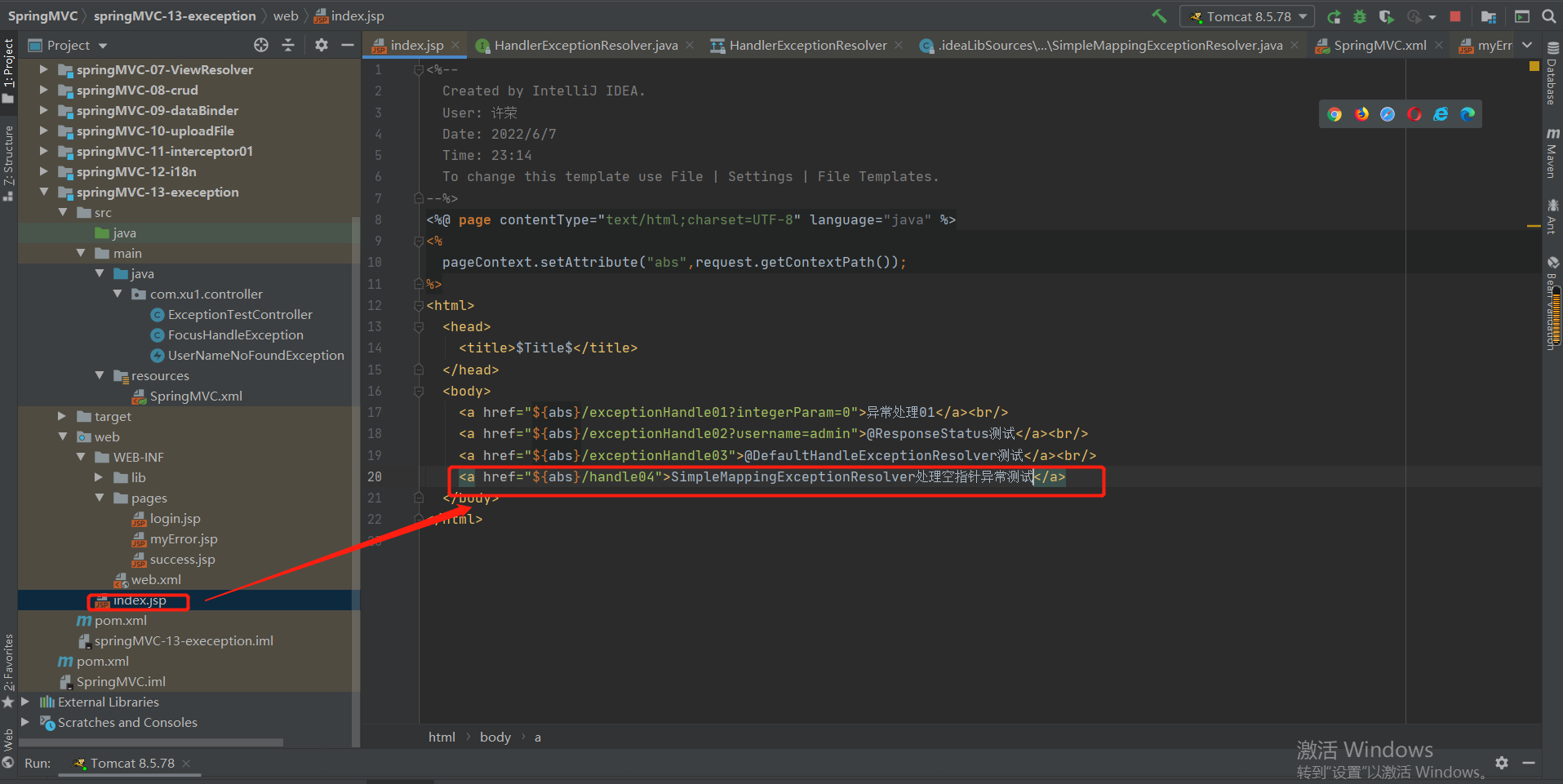Click the Collapse All icon in Project panel
1563x784 pixels.
pyautogui.click(x=288, y=45)
